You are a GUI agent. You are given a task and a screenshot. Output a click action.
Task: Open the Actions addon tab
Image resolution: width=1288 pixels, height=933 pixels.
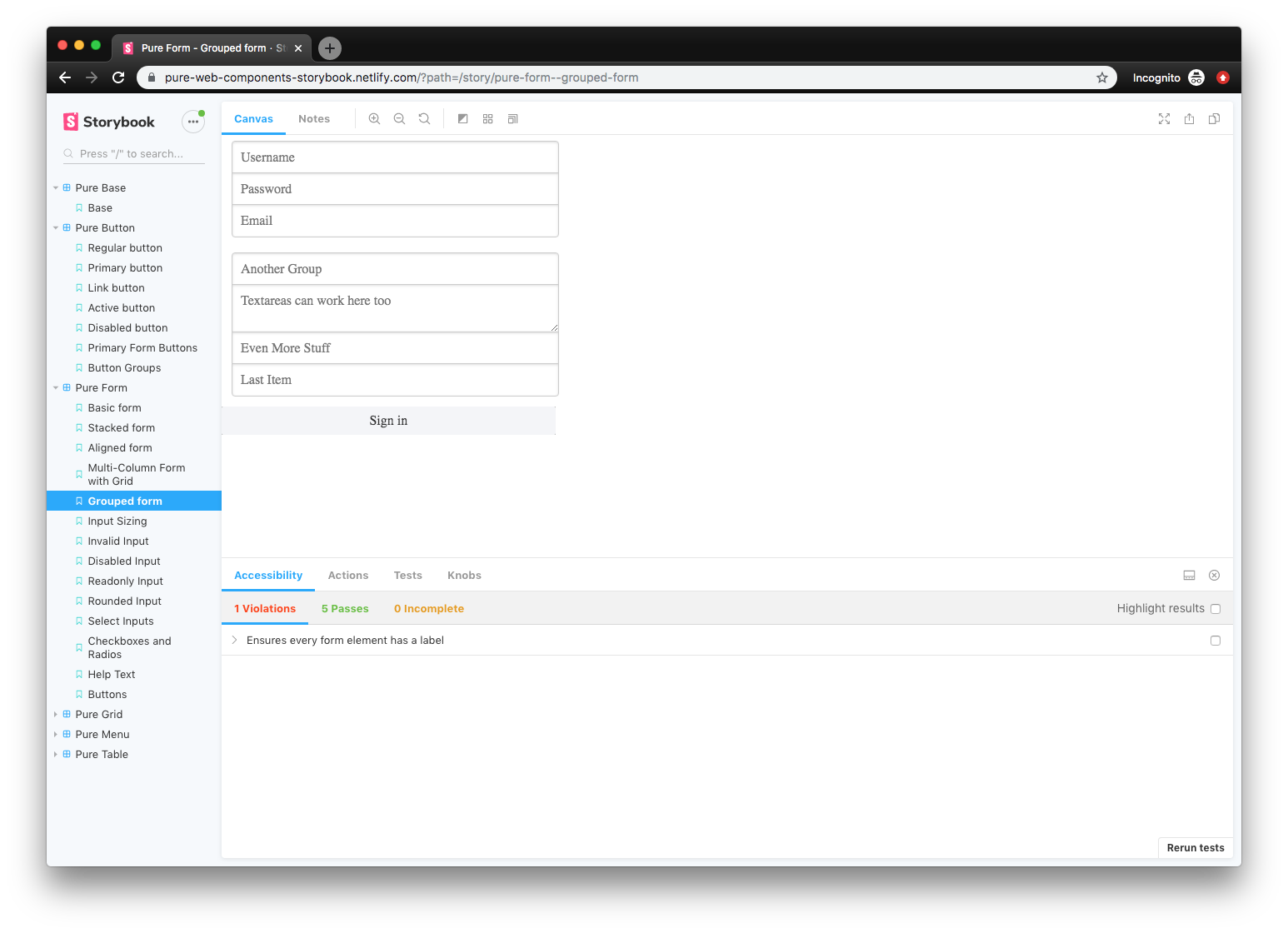tap(348, 575)
